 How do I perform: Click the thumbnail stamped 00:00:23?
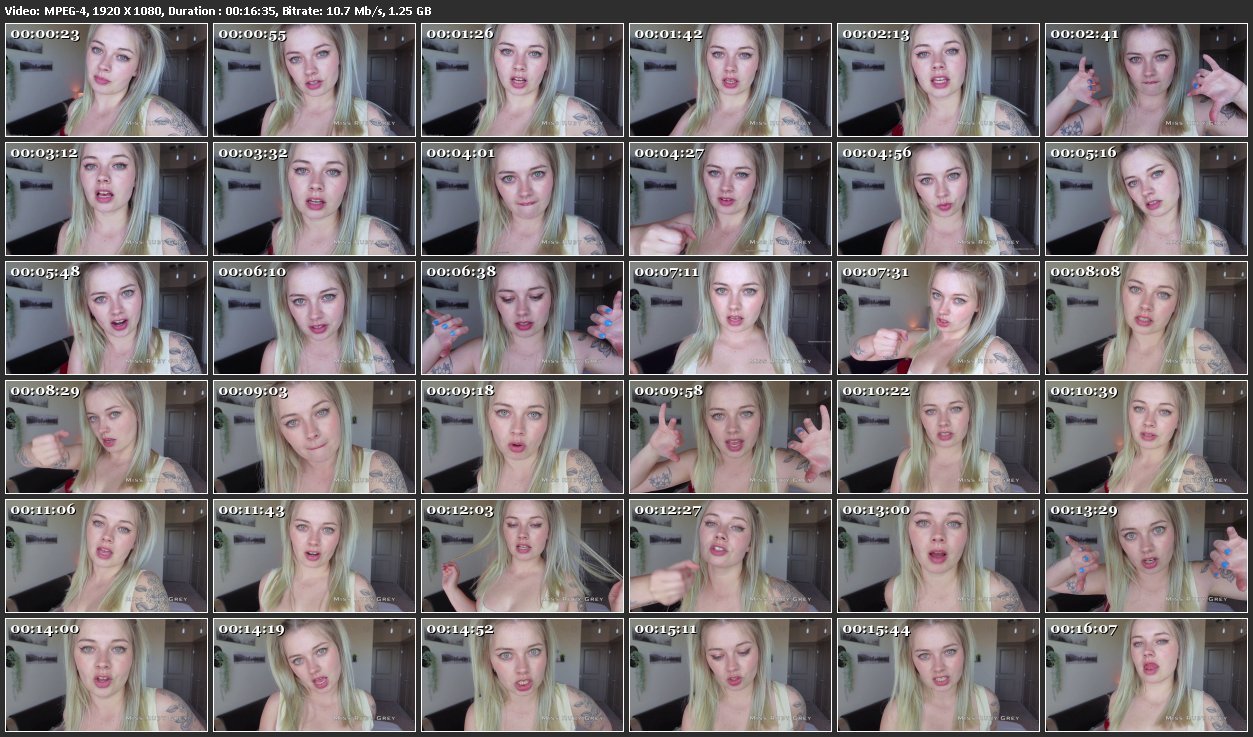click(106, 80)
